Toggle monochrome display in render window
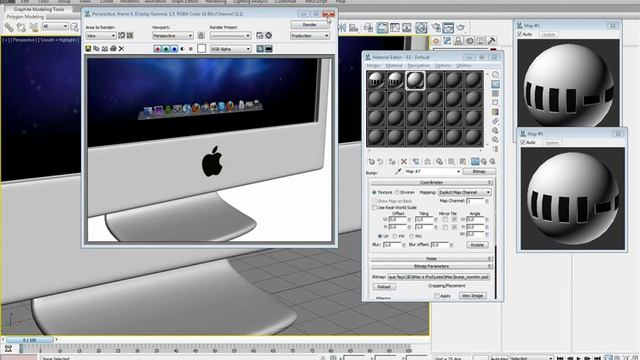This screenshot has height=360, width=640. [191, 49]
